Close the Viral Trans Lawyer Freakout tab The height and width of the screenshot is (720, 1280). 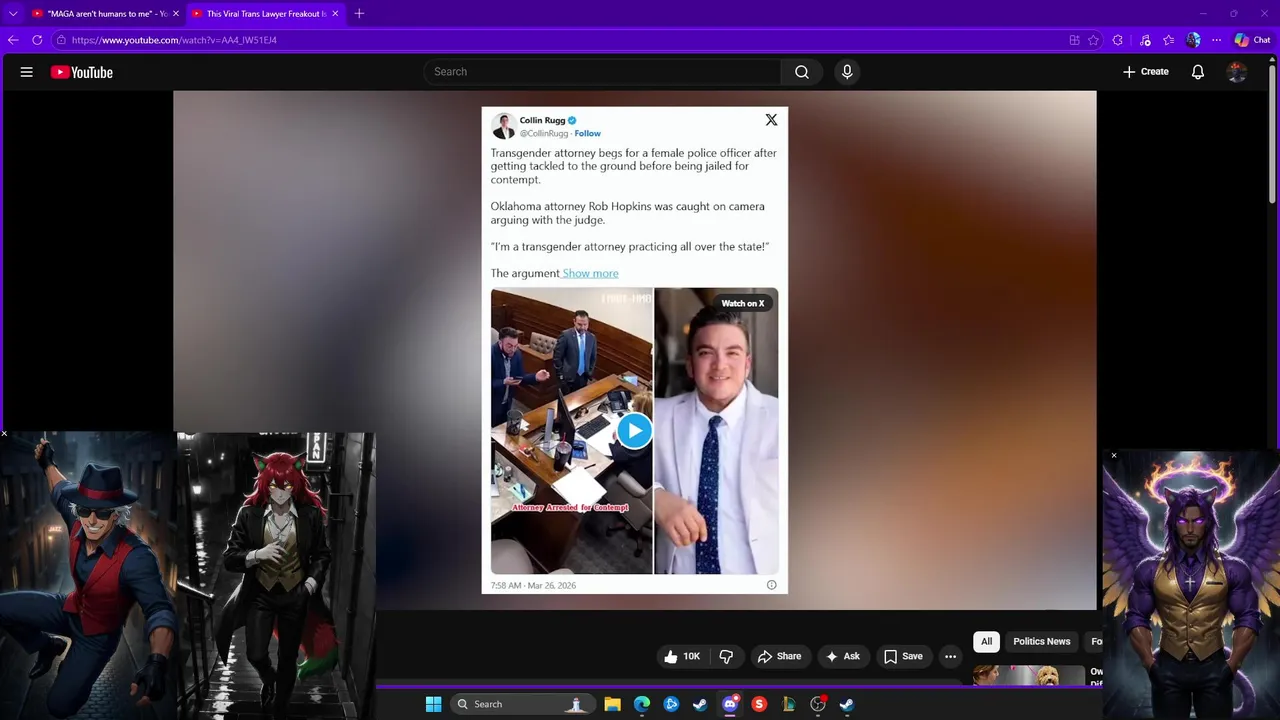pyautogui.click(x=335, y=13)
